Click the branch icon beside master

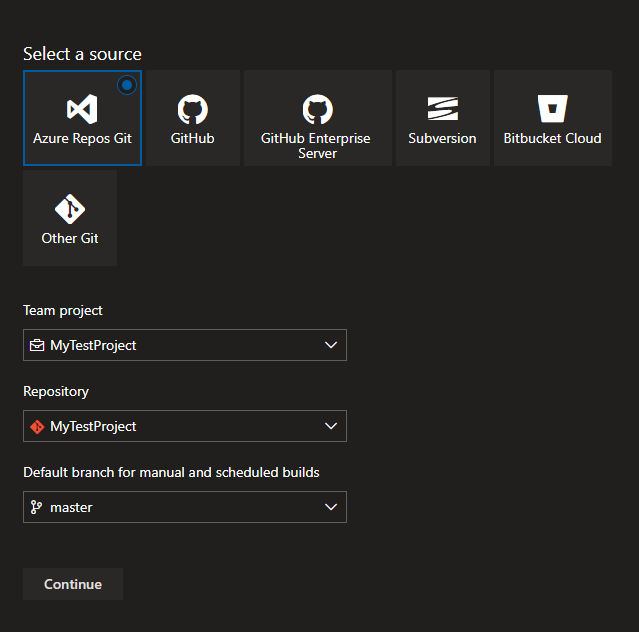coord(36,507)
